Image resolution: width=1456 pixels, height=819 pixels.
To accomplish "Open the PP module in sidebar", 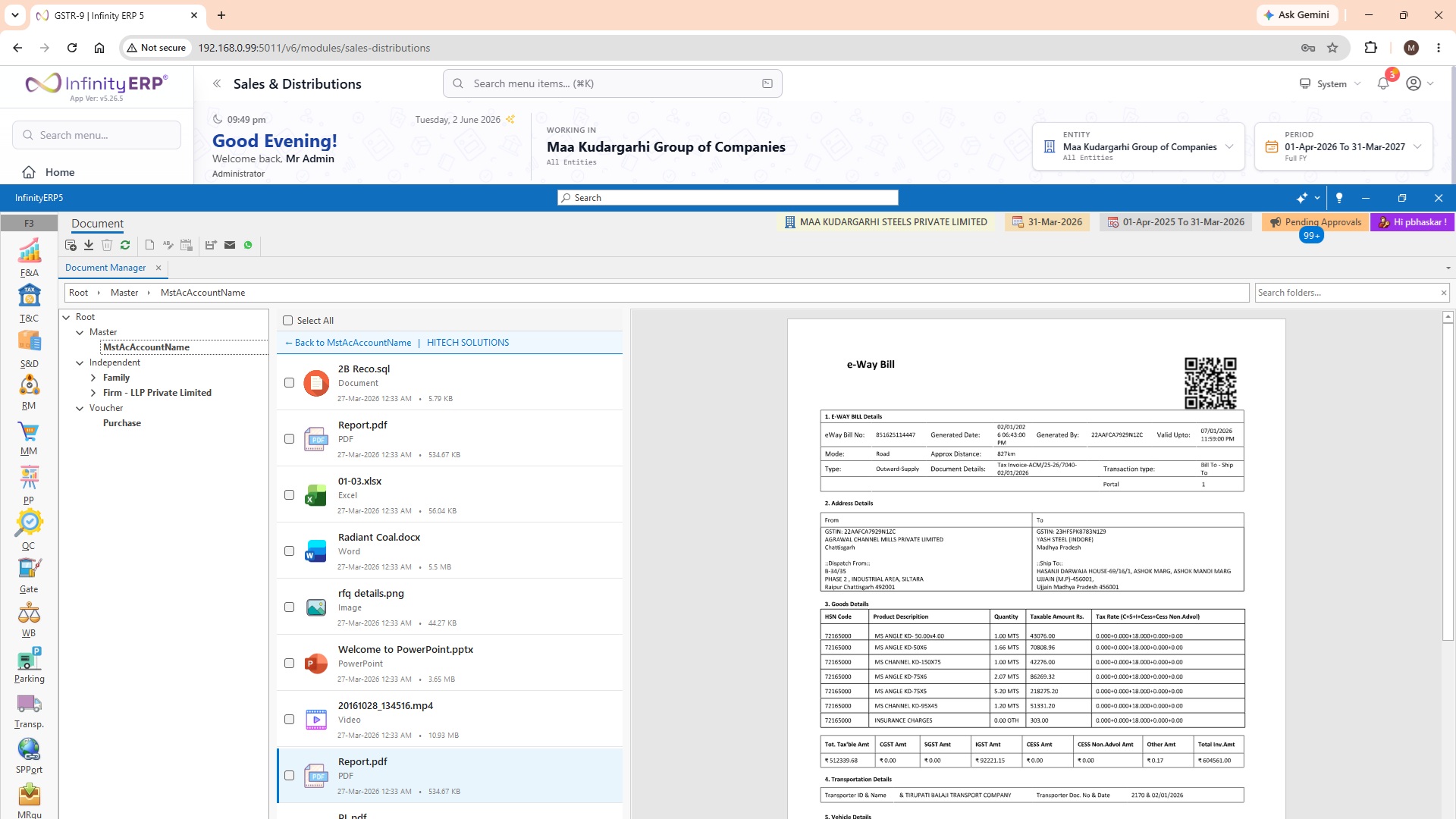I will click(29, 485).
